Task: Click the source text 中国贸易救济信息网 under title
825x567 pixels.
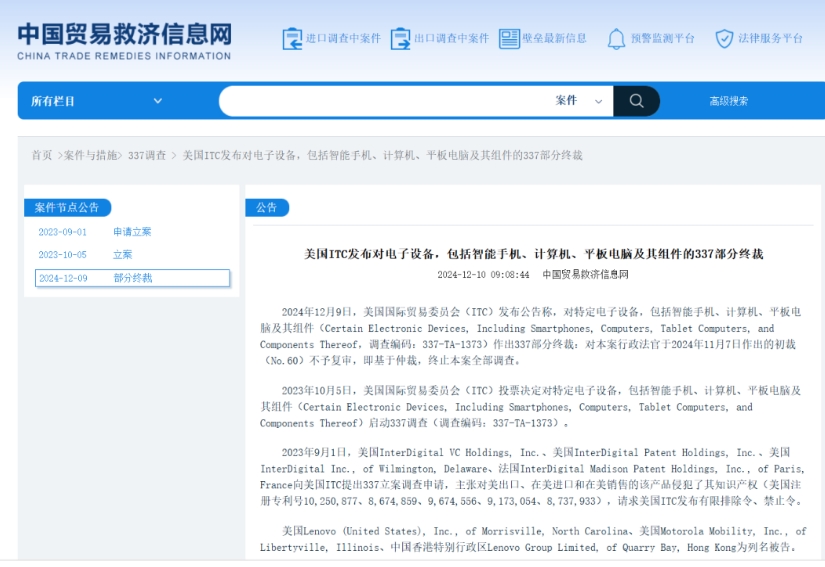Action: click(585, 275)
